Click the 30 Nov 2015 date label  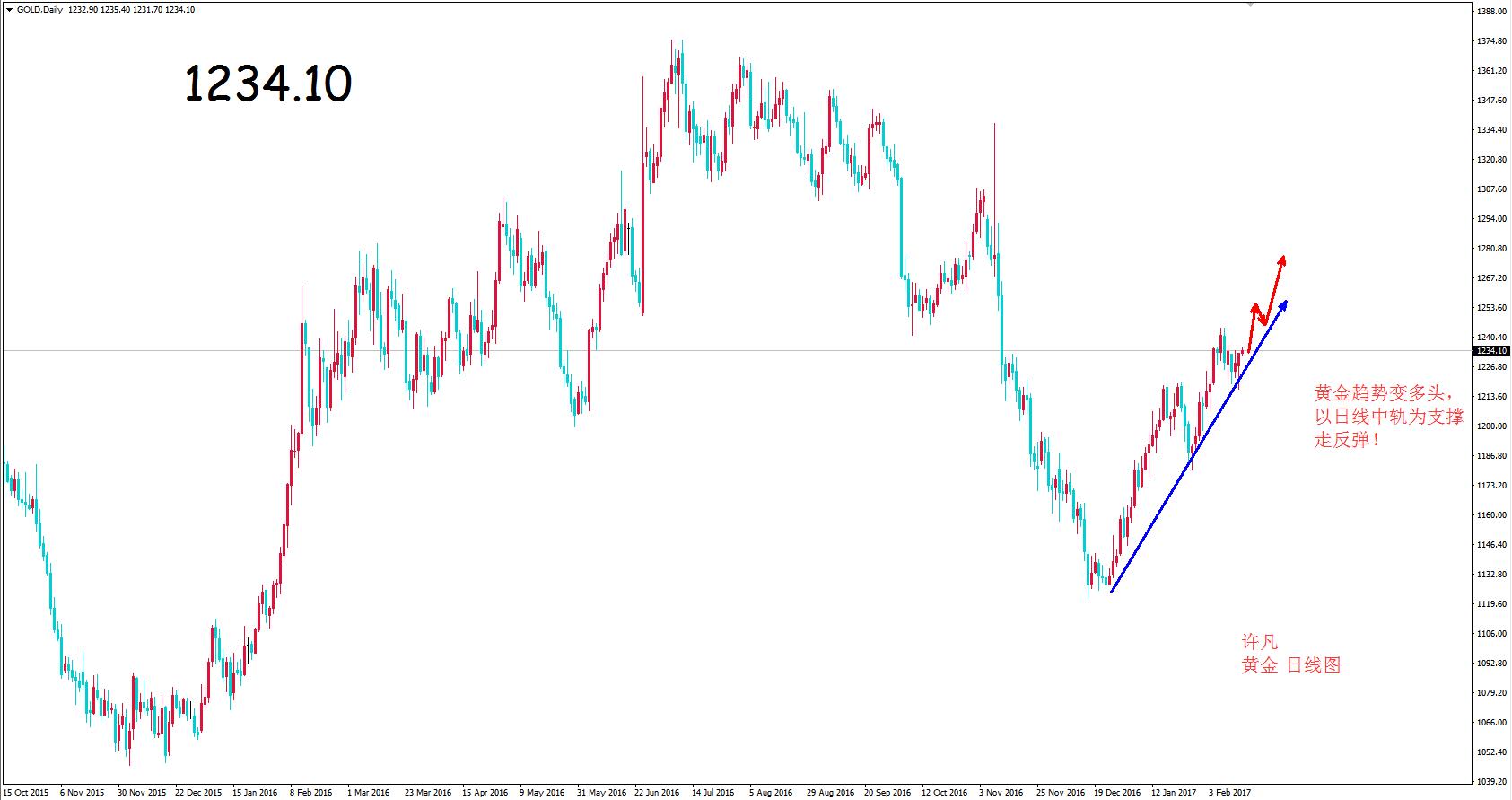tap(142, 793)
